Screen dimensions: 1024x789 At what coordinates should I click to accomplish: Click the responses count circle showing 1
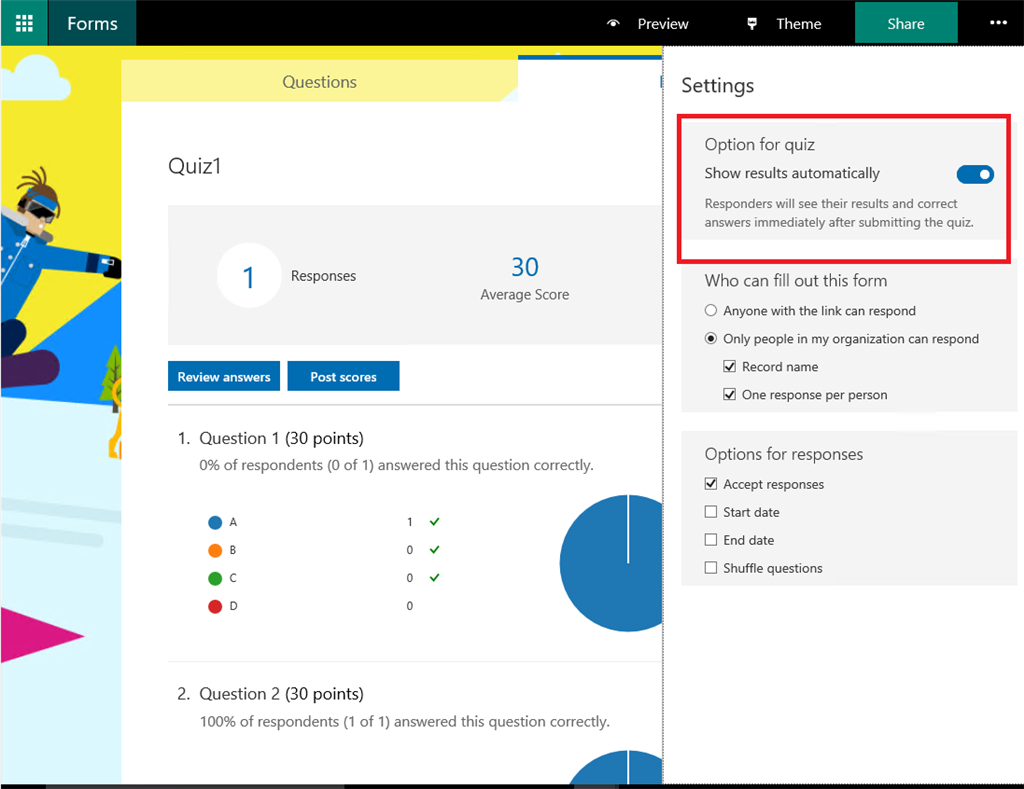pyautogui.click(x=248, y=276)
